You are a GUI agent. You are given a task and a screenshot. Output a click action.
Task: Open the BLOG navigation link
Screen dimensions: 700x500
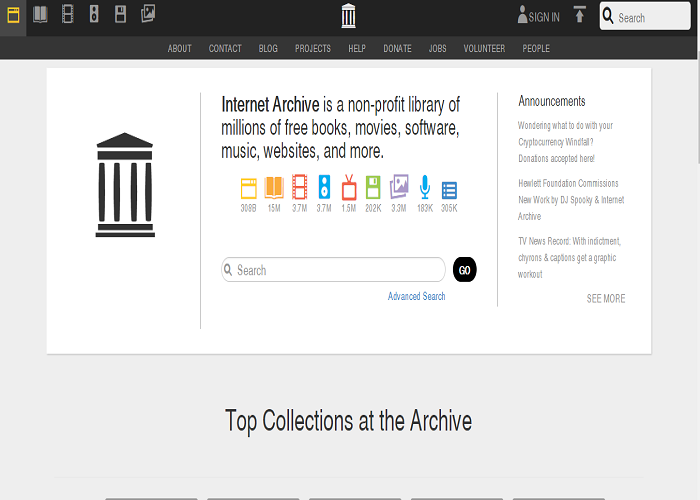click(268, 49)
